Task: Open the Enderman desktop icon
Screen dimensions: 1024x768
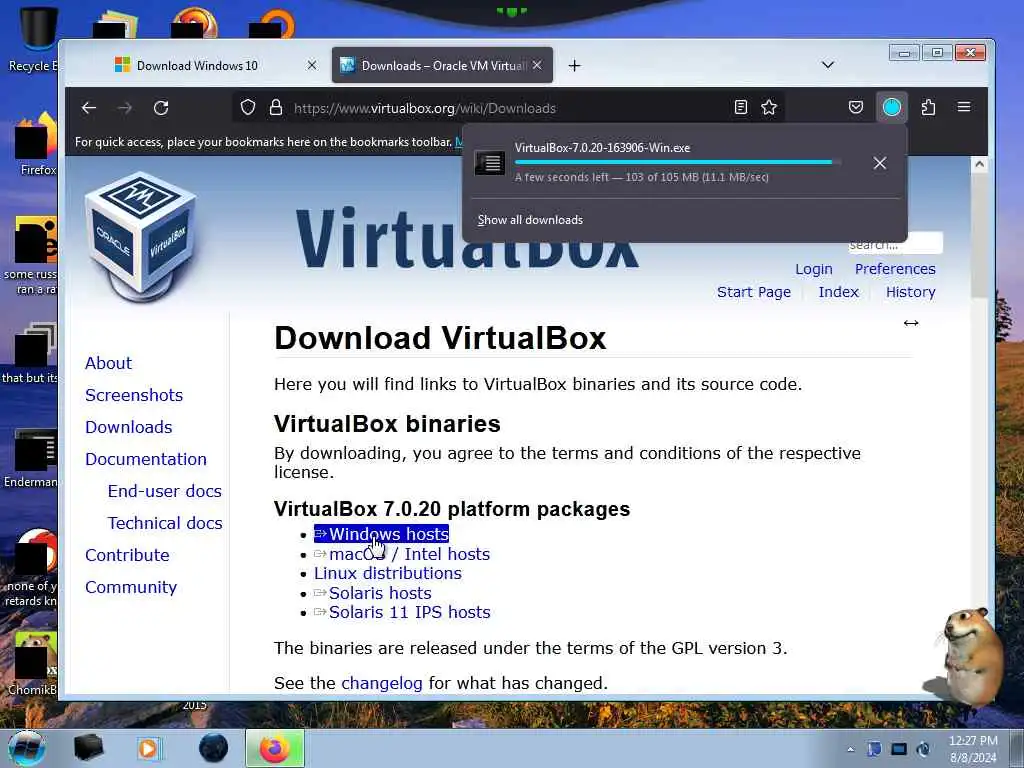Action: coord(31,458)
